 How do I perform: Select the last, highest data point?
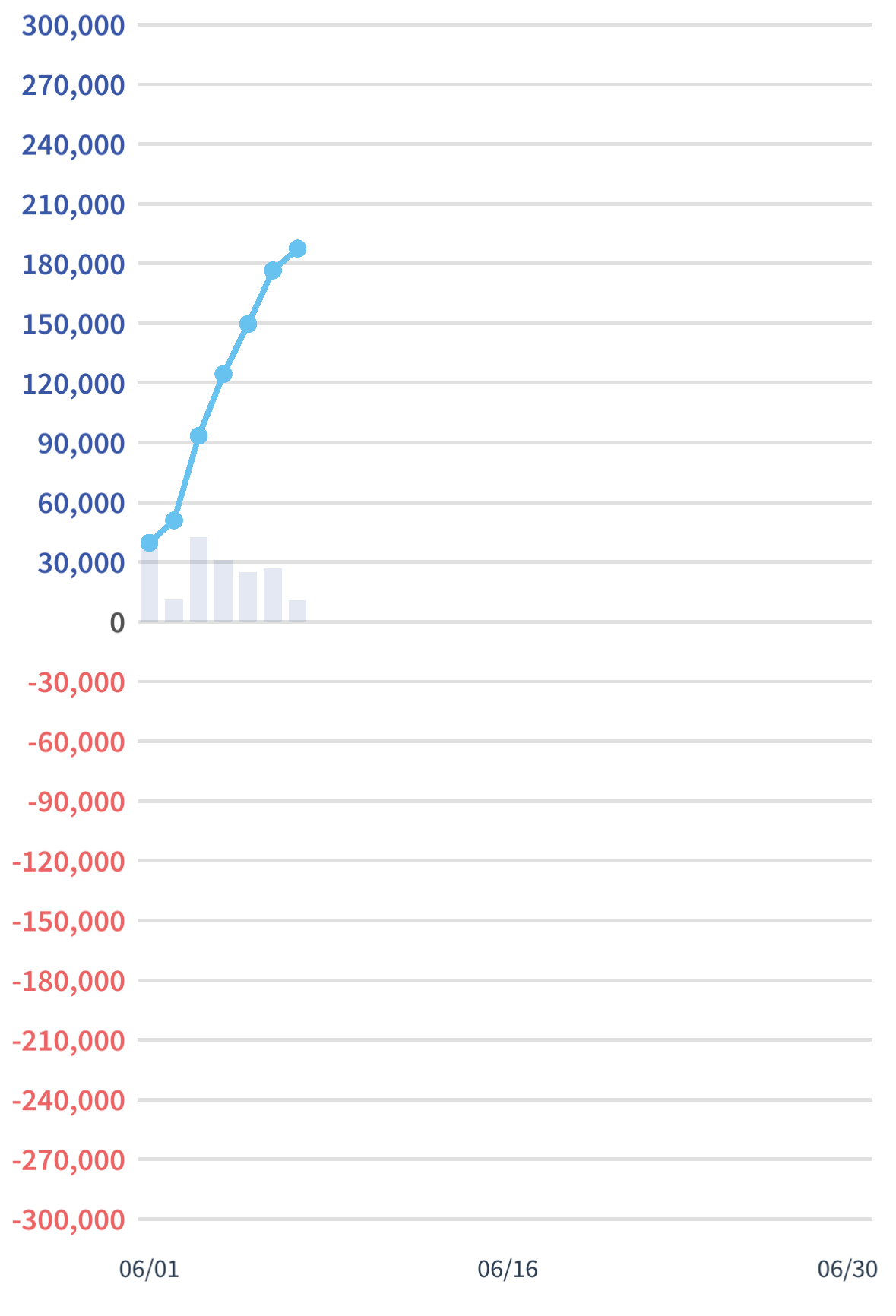click(x=298, y=248)
